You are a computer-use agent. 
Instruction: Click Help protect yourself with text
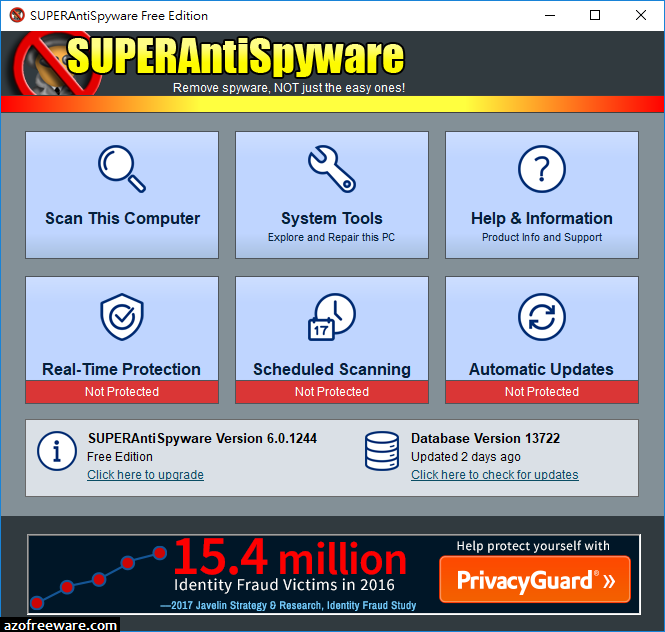click(533, 546)
